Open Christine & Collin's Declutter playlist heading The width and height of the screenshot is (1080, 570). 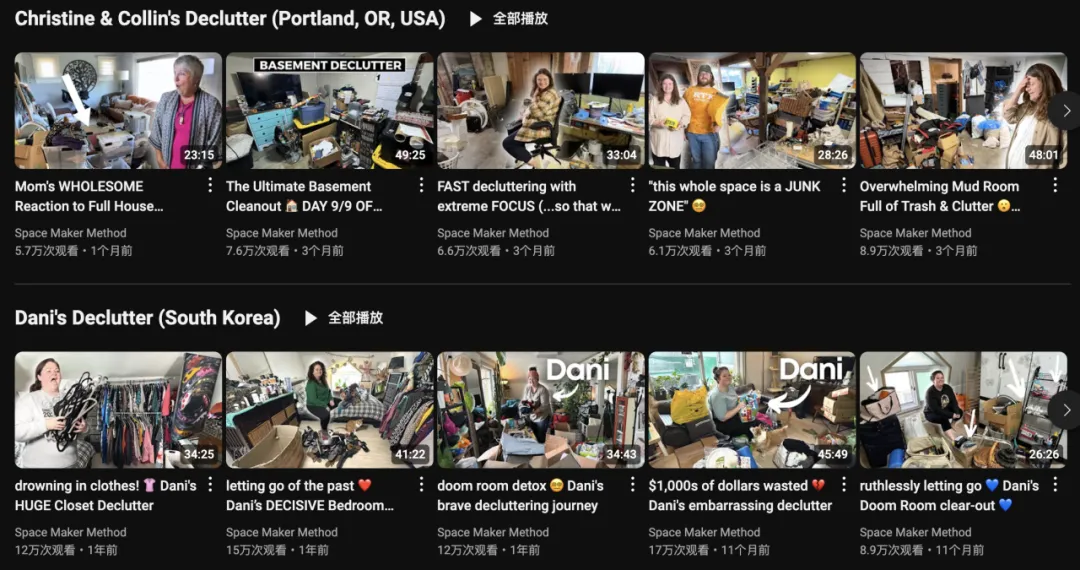(230, 19)
